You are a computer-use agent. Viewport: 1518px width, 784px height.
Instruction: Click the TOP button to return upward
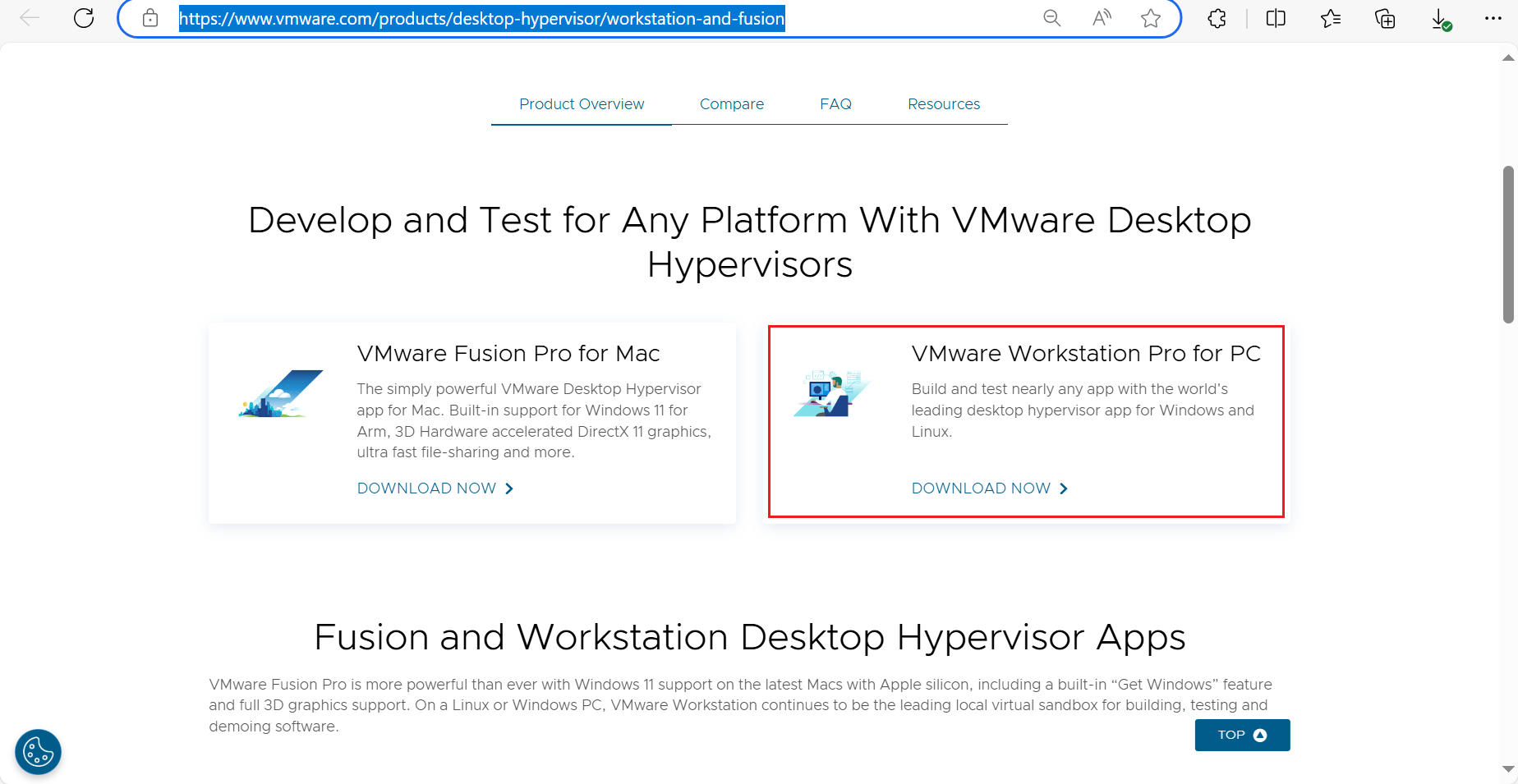pos(1242,735)
